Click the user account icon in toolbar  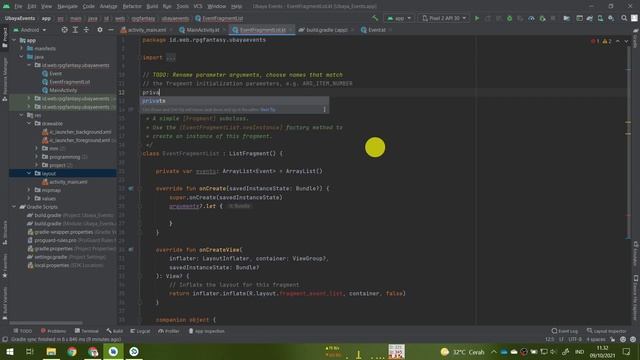click(634, 18)
